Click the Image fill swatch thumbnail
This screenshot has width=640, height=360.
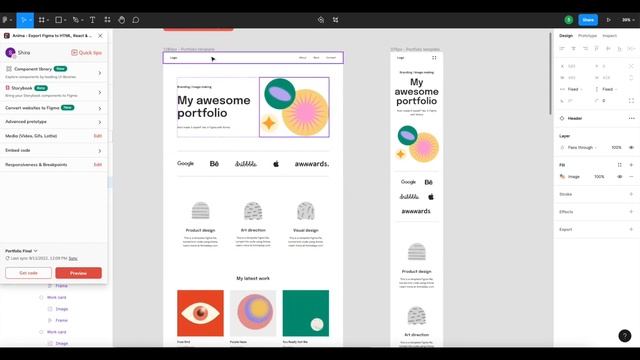pyautogui.click(x=562, y=177)
